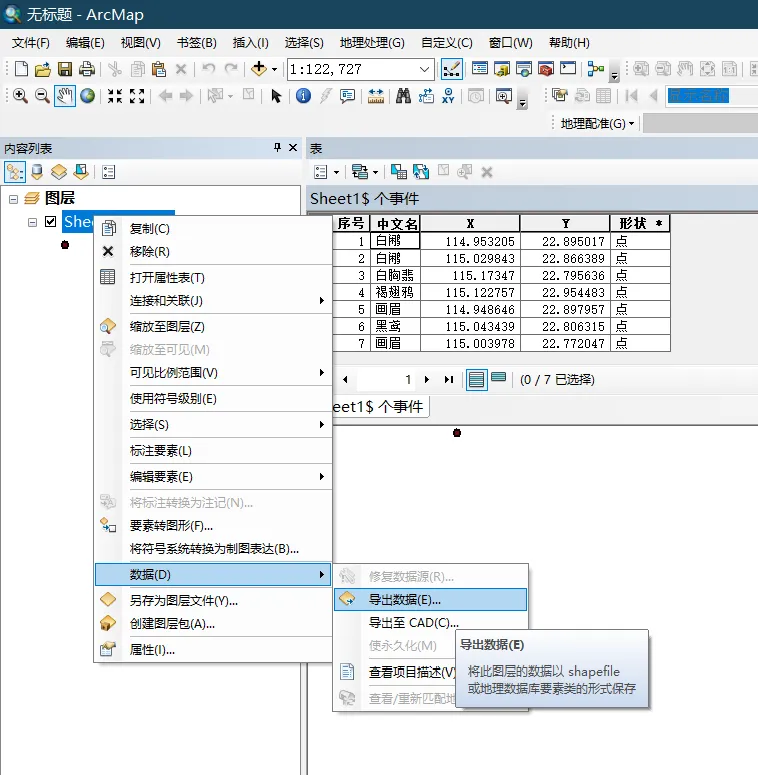Image resolution: width=758 pixels, height=775 pixels.
Task: Click the Fixed Zoom Out arrows icon
Action: 137,95
